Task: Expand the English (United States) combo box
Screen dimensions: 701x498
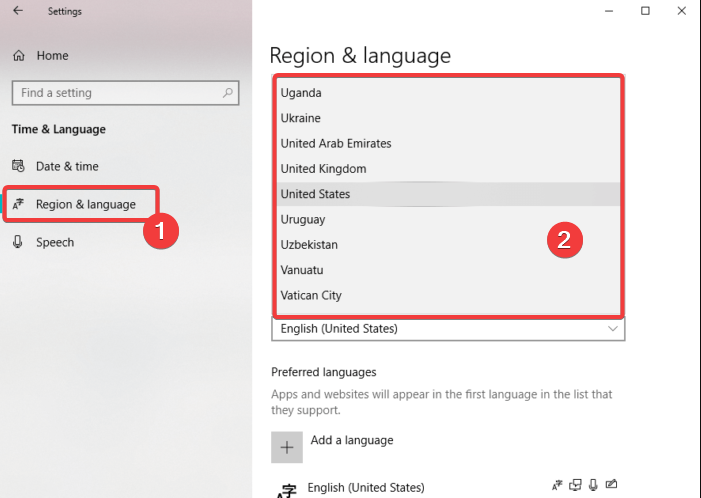Action: (448, 329)
